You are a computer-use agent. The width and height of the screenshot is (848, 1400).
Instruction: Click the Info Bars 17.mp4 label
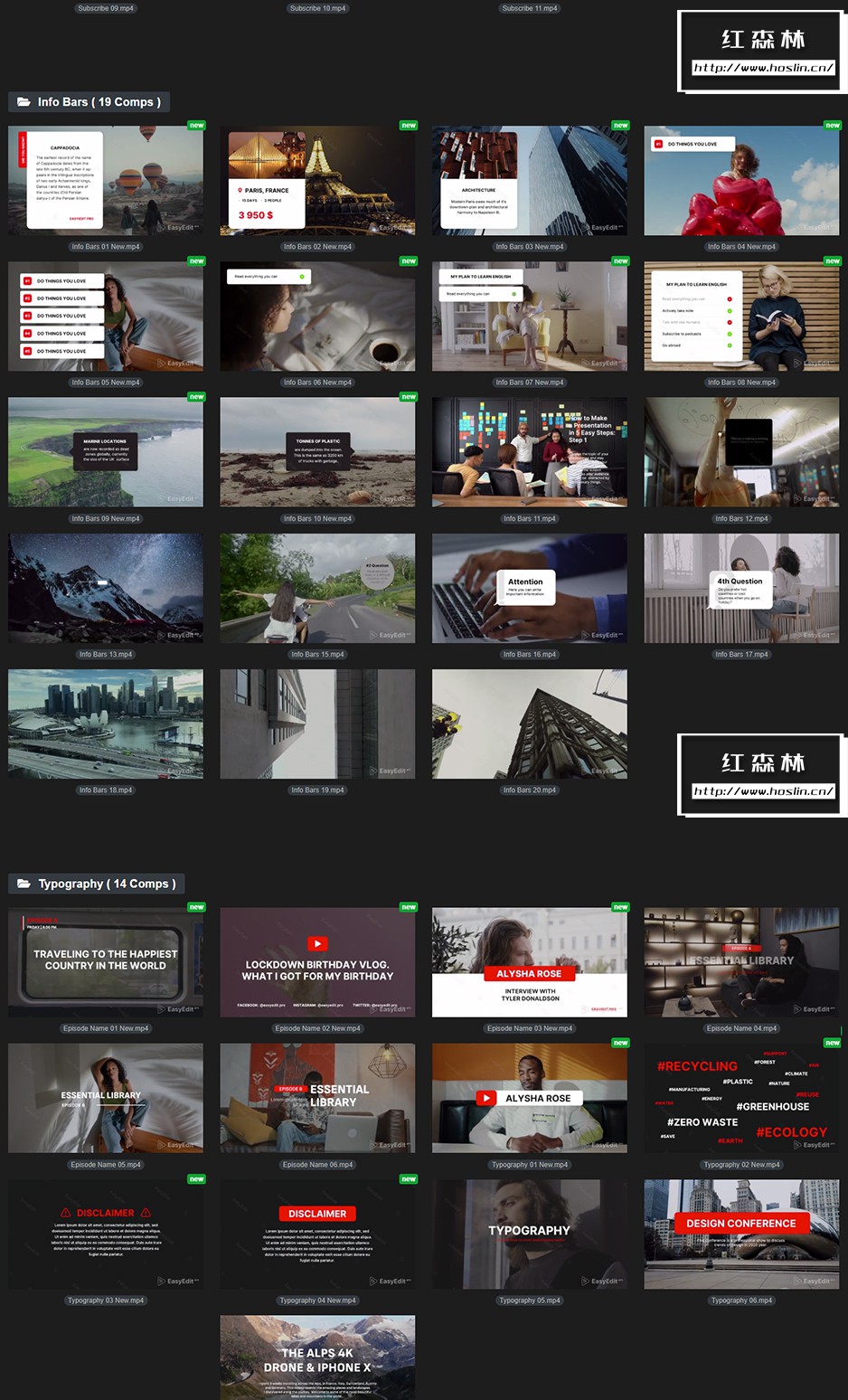pos(741,654)
